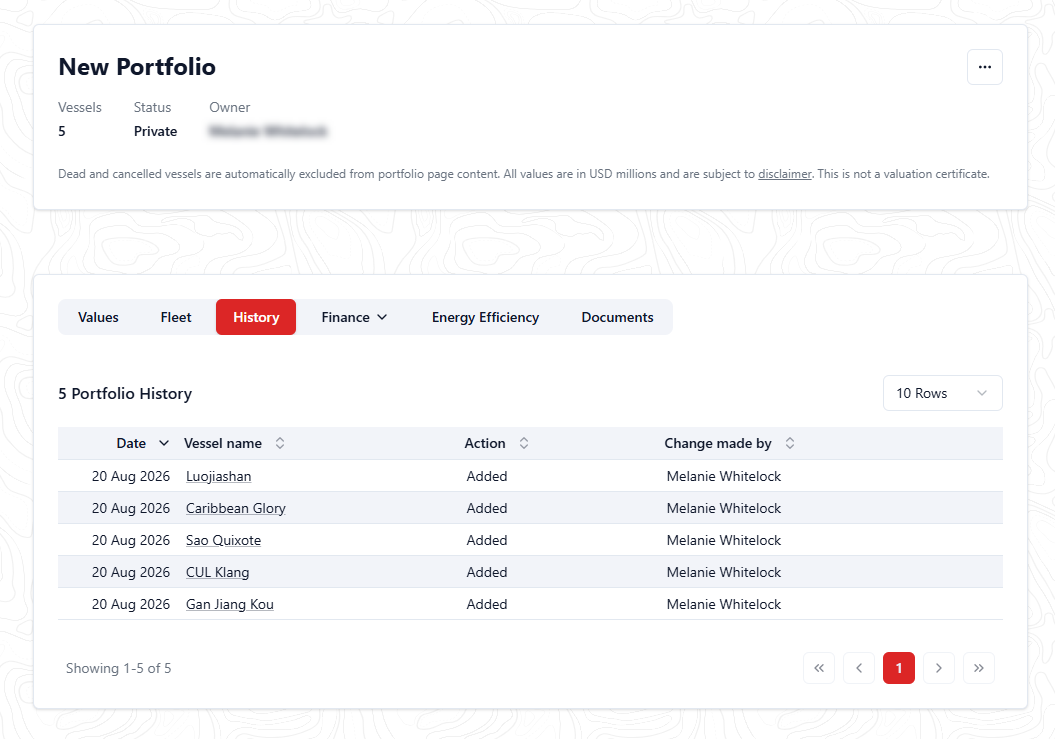Viewport: 1055px width, 739px height.
Task: Click the Private status value
Action: pos(155,131)
